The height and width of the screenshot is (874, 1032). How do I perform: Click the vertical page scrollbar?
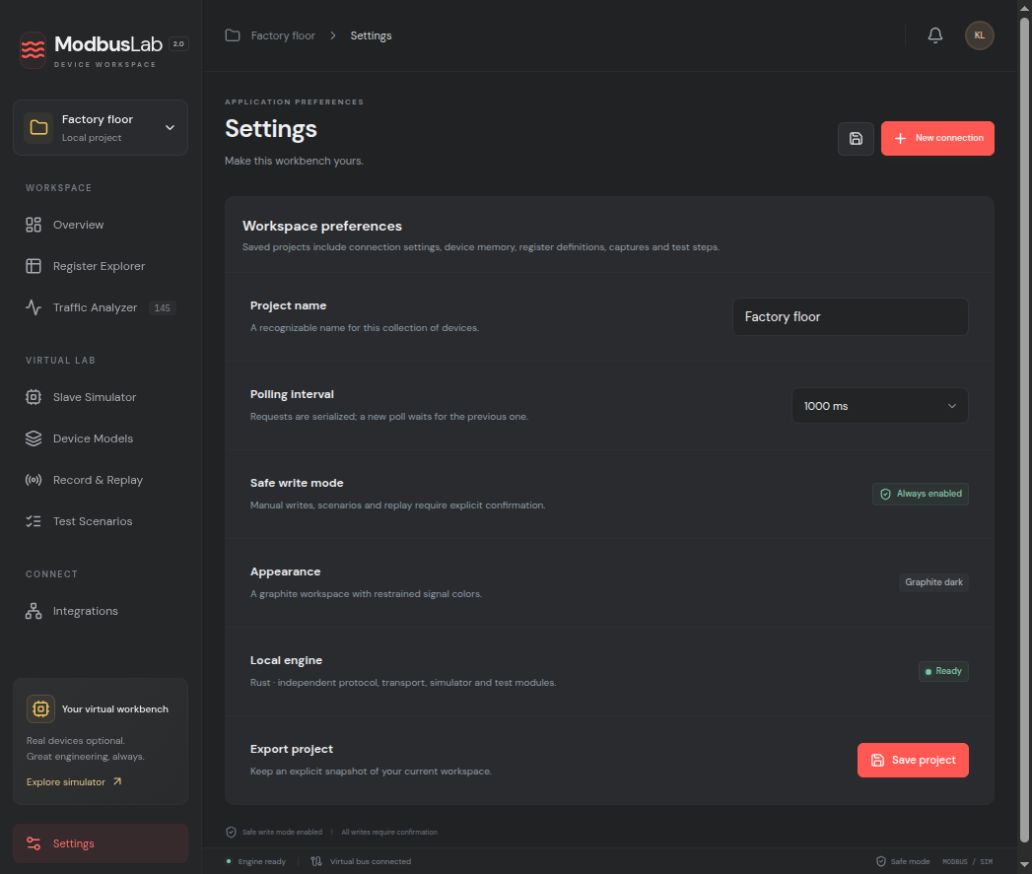(1024, 430)
